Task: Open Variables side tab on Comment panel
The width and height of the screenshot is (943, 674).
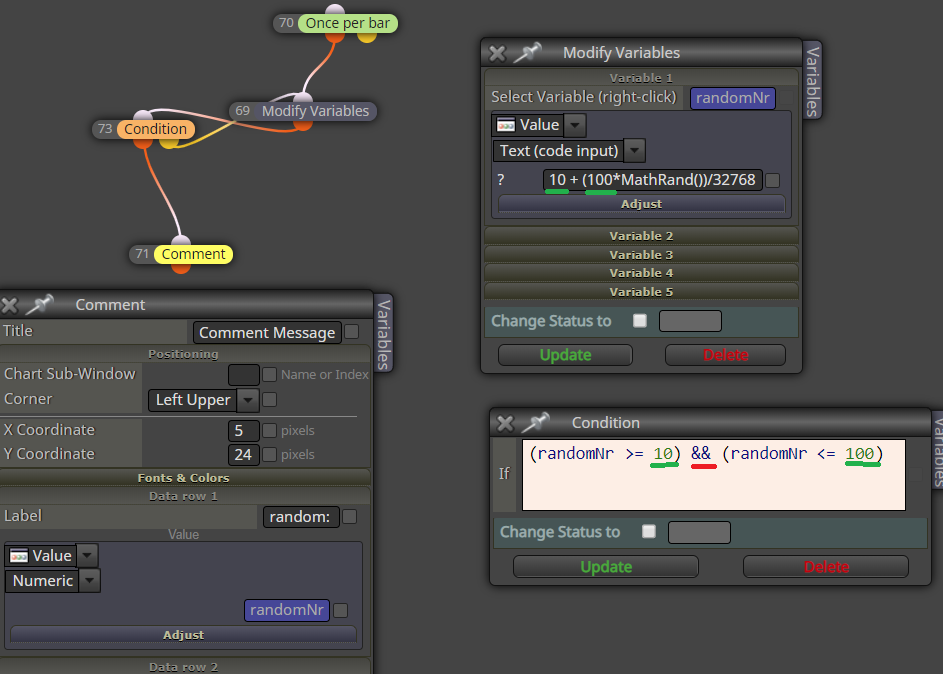Action: tap(384, 334)
